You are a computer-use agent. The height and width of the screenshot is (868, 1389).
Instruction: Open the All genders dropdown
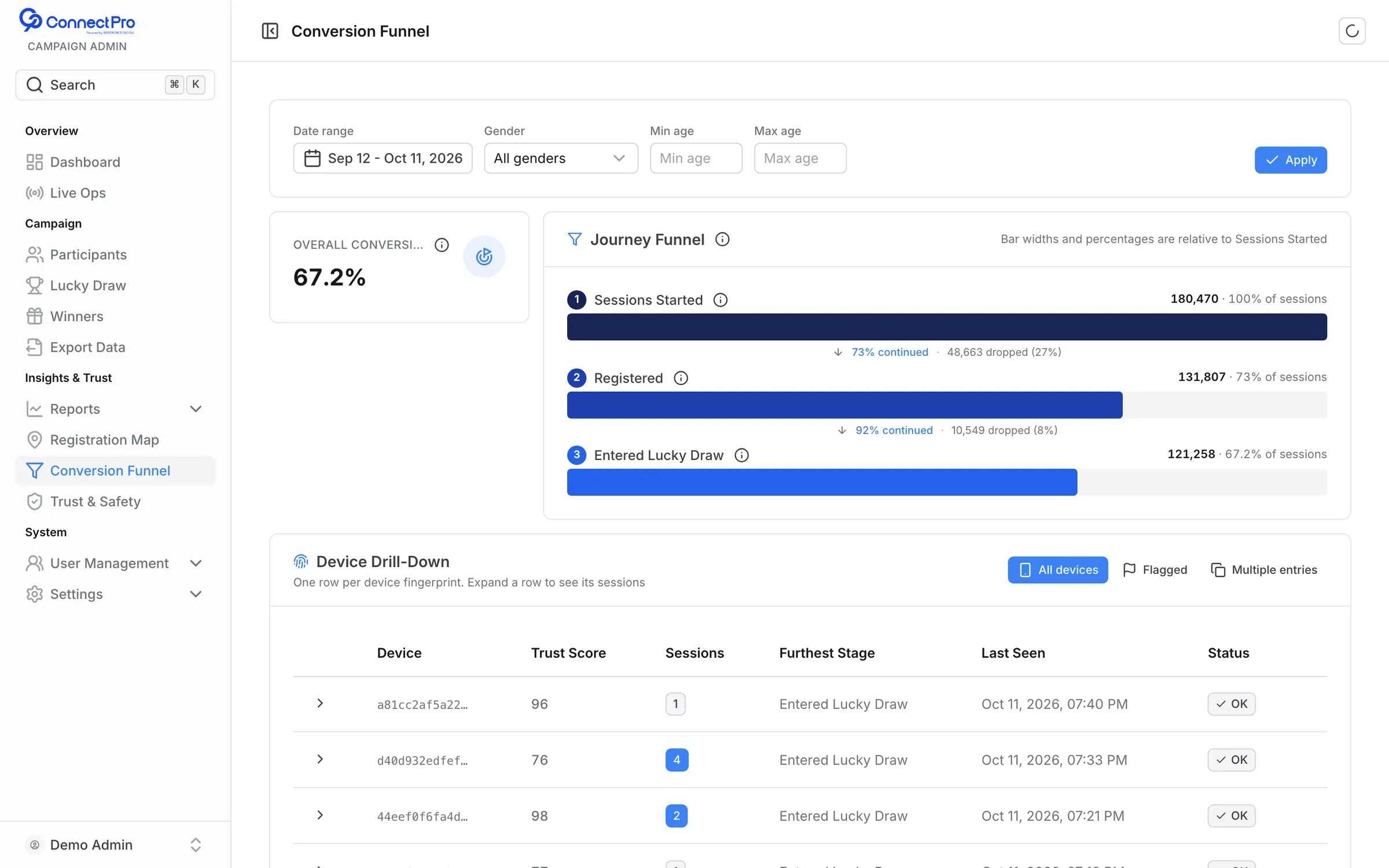point(561,158)
